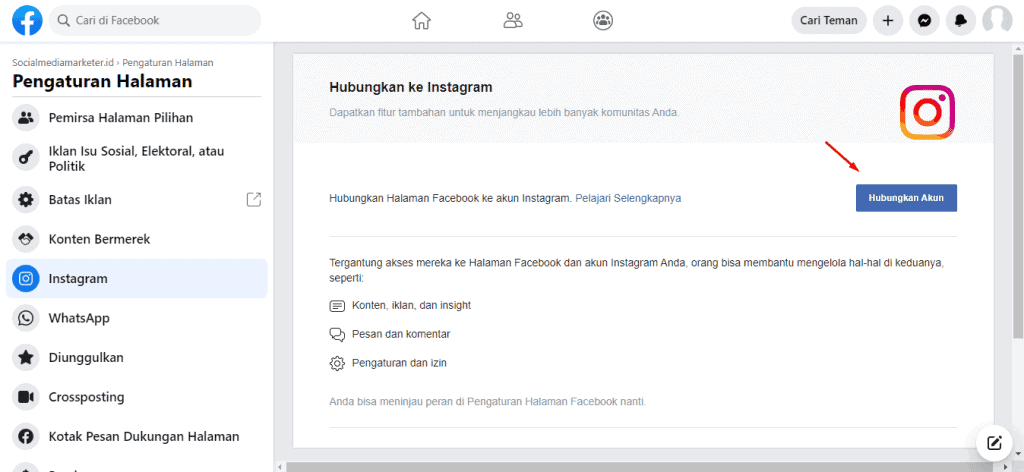The image size is (1024, 472).
Task: Click the Pengaturan Halaman sidebar title
Action: pos(102,82)
